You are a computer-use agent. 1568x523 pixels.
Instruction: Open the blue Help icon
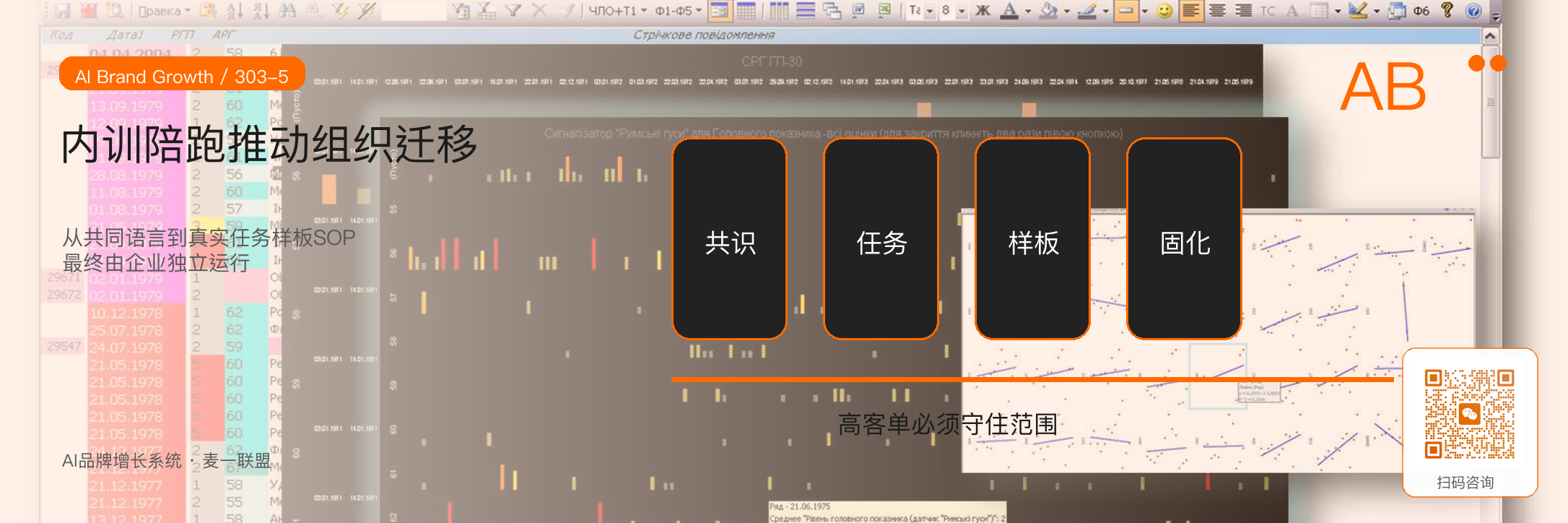pos(1473,11)
